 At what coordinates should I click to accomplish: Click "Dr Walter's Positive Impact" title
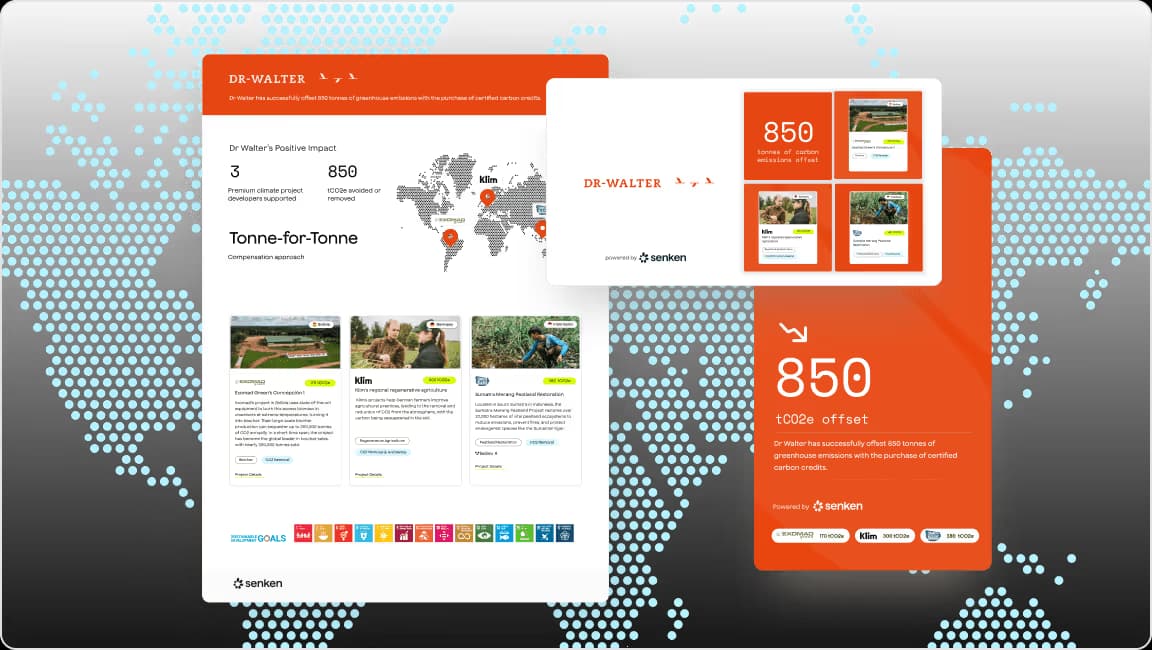click(283, 148)
